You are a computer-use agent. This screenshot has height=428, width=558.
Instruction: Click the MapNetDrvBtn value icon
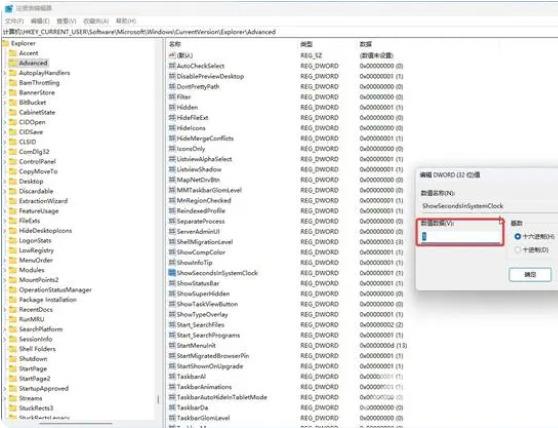coord(172,180)
